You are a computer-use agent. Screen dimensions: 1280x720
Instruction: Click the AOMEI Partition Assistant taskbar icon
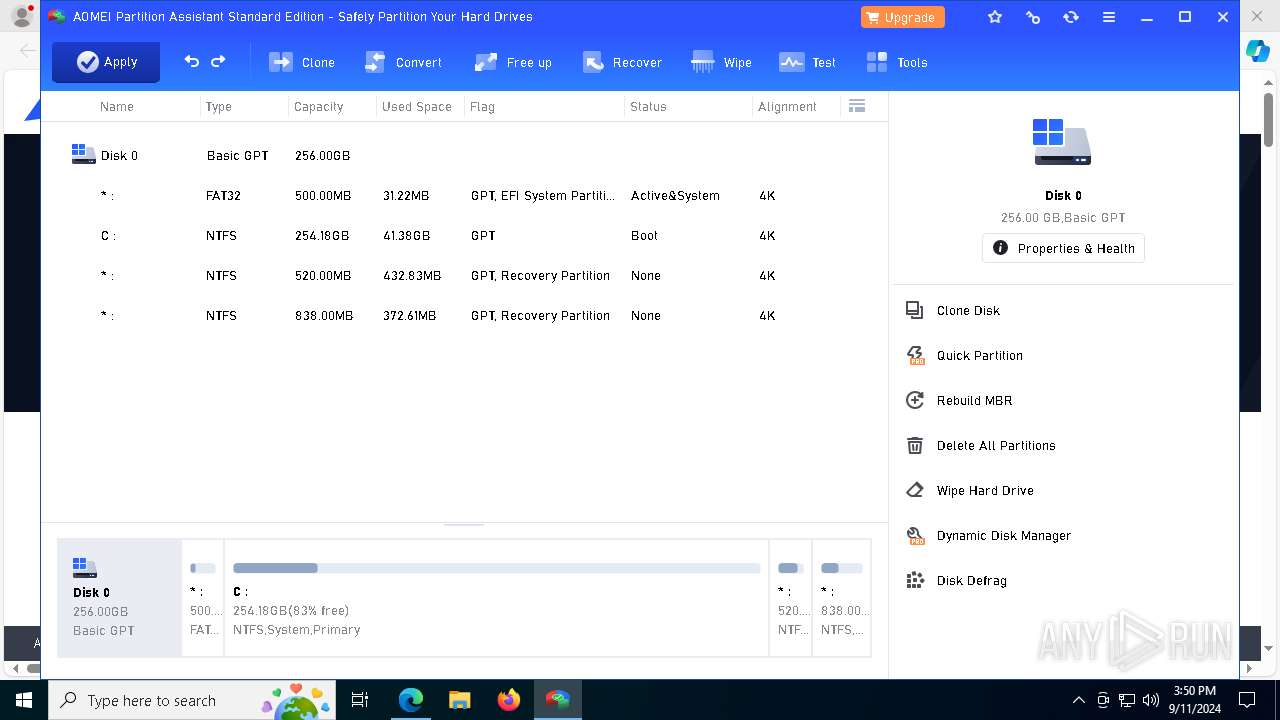(557, 700)
